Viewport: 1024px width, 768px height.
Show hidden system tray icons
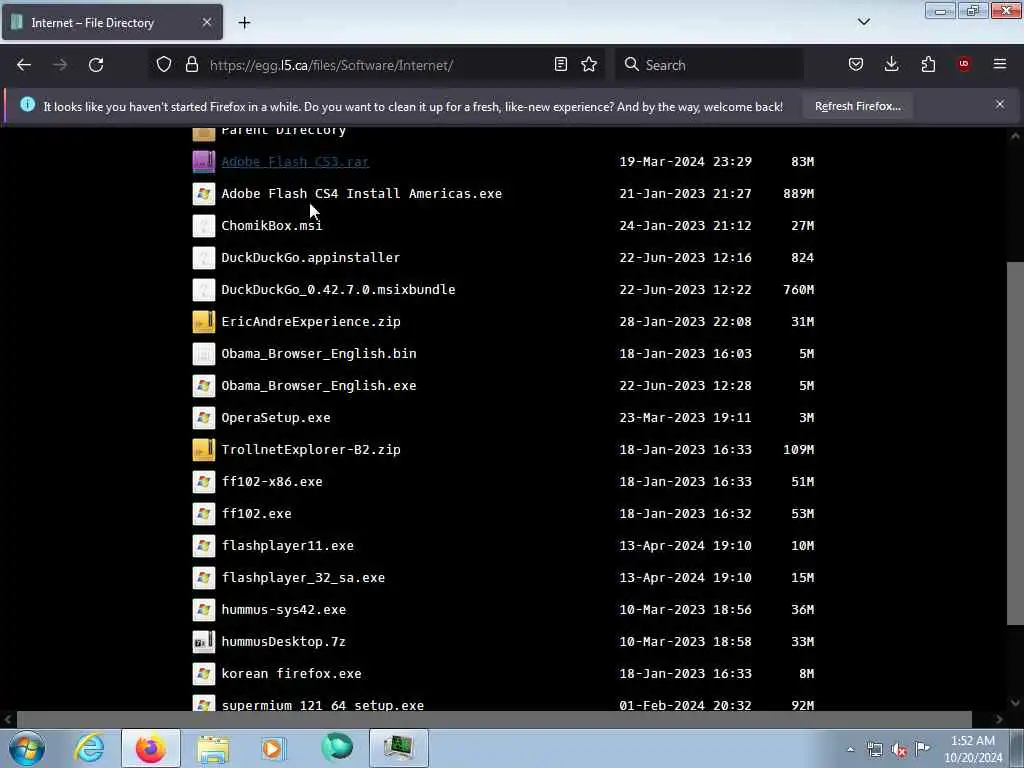[850, 749]
